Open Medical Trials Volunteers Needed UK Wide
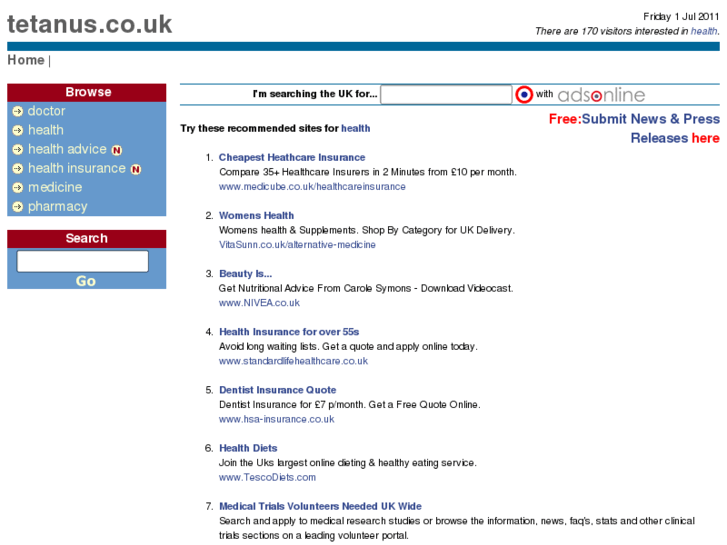 320,507
